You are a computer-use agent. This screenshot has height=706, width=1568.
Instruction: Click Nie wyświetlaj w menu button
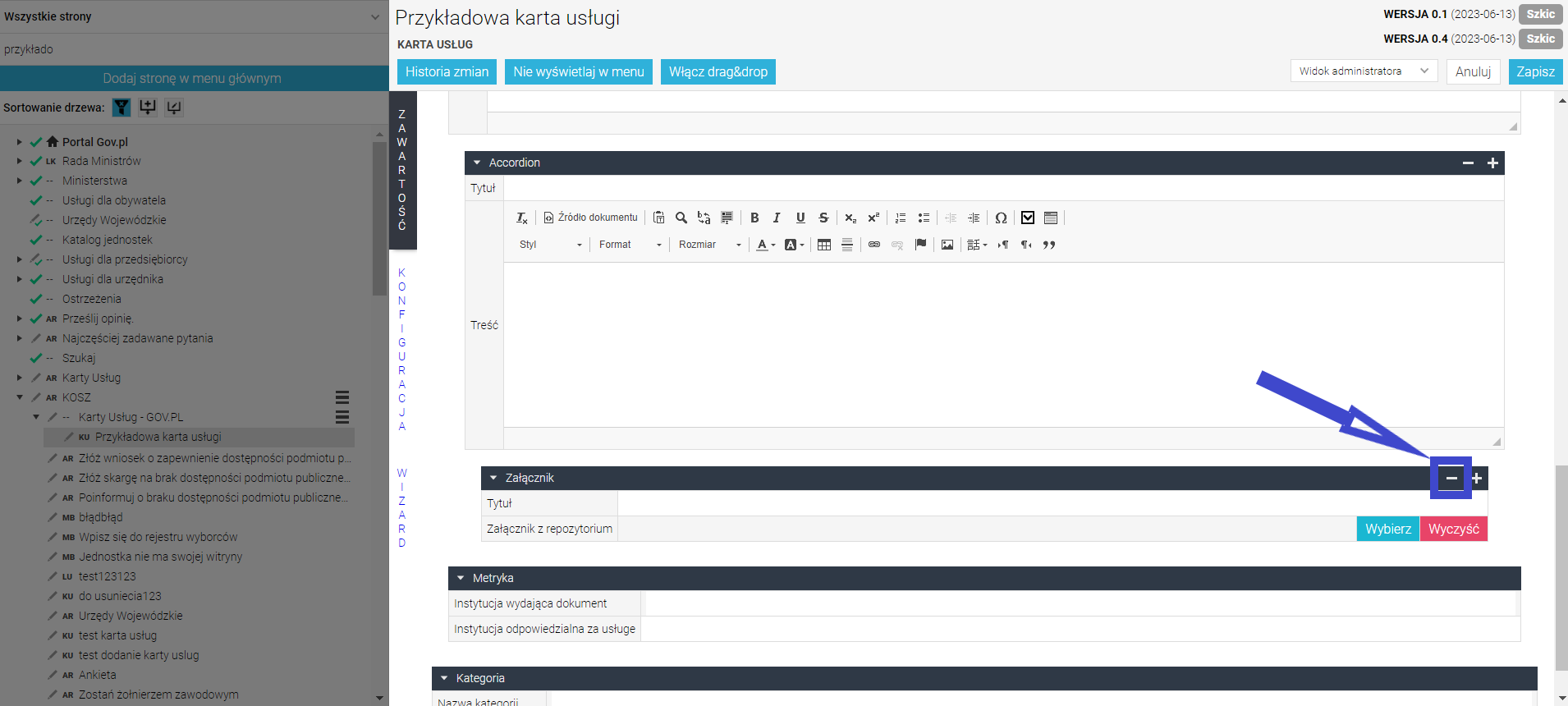[x=579, y=71]
